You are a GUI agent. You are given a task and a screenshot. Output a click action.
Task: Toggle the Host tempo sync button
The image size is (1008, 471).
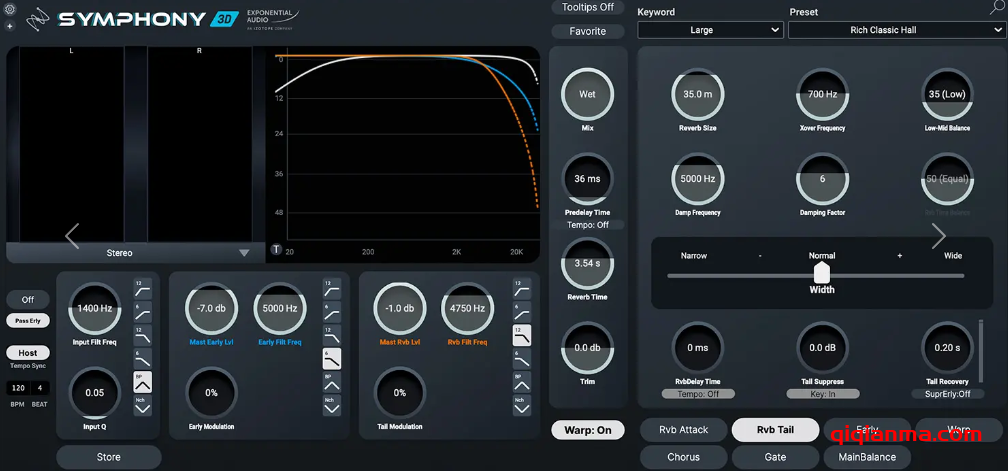point(28,353)
